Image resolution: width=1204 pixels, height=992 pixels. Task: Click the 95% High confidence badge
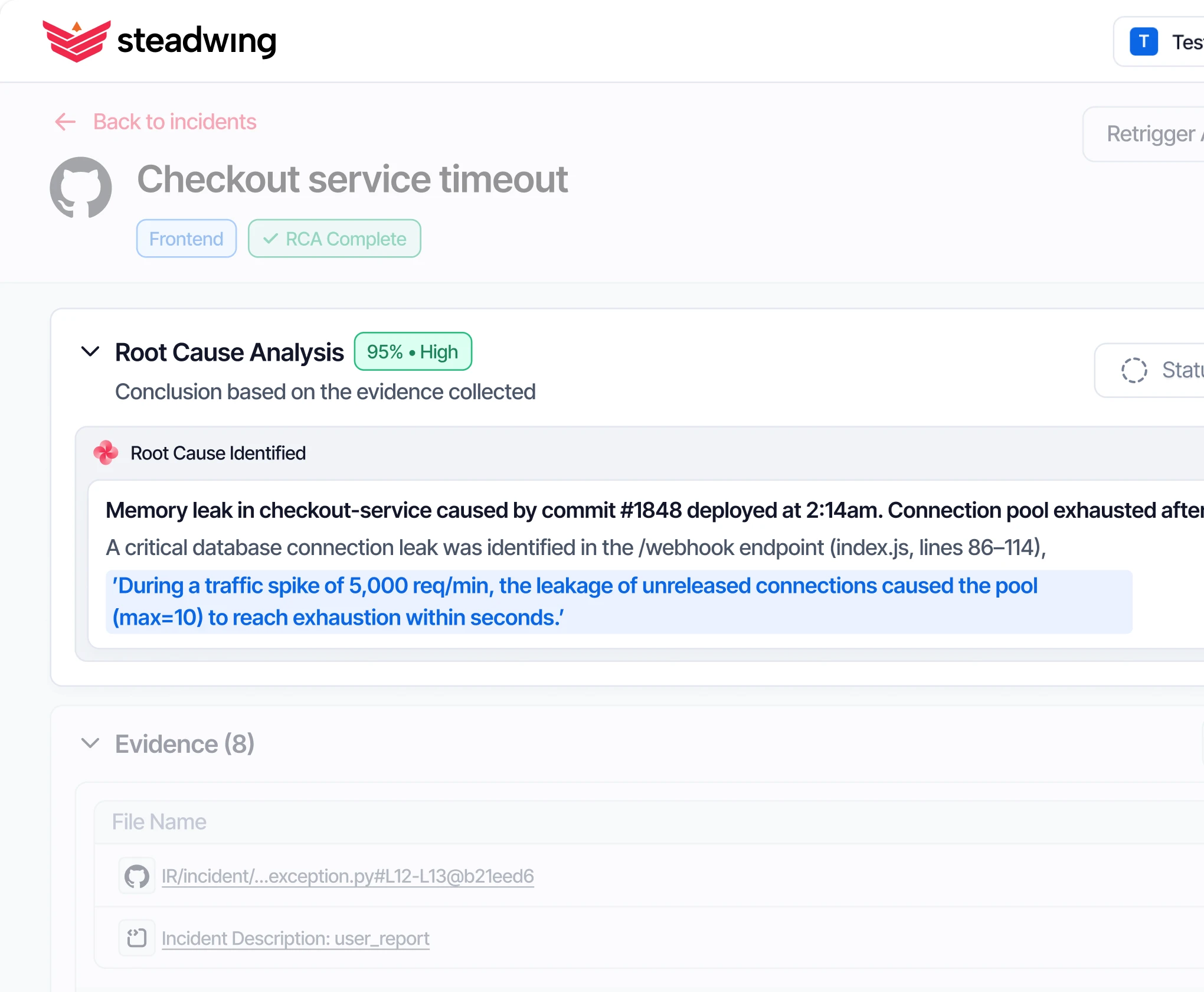(x=413, y=351)
